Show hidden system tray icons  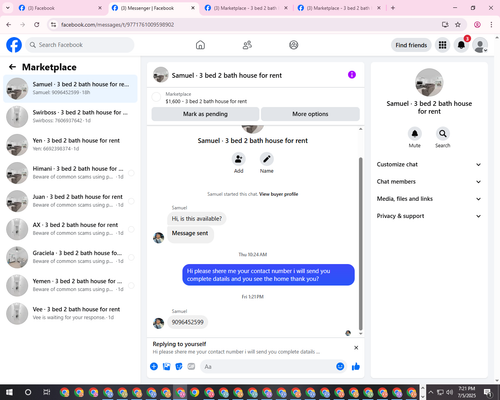coord(431,392)
